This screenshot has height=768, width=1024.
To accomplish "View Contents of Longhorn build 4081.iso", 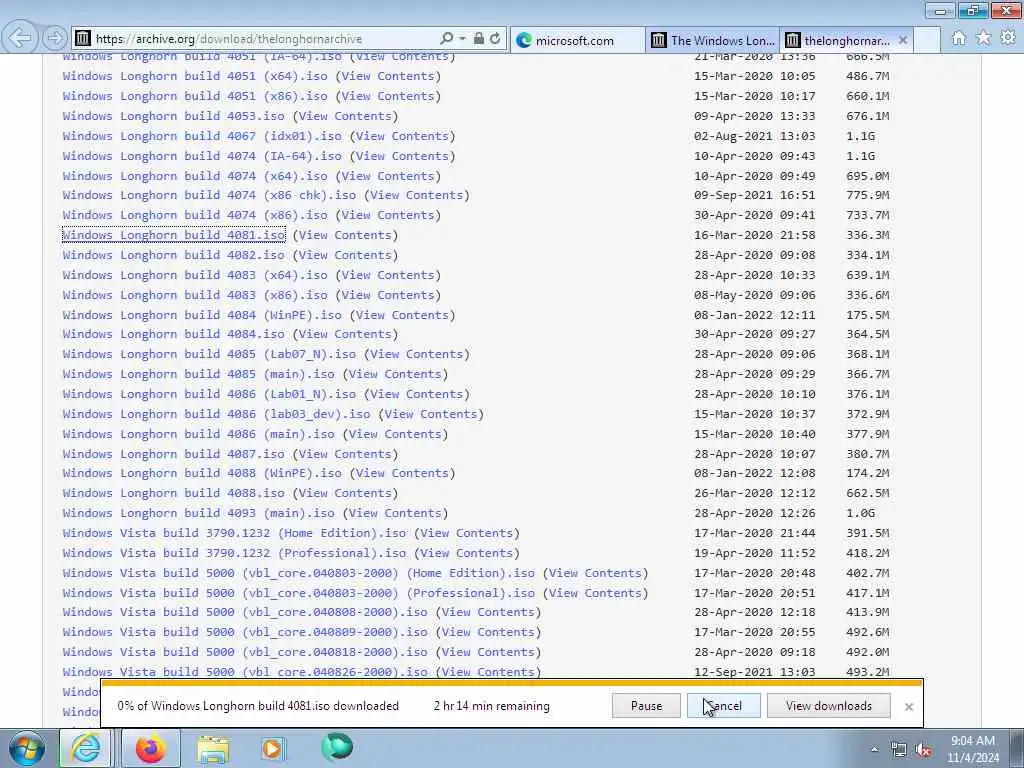I will (345, 235).
